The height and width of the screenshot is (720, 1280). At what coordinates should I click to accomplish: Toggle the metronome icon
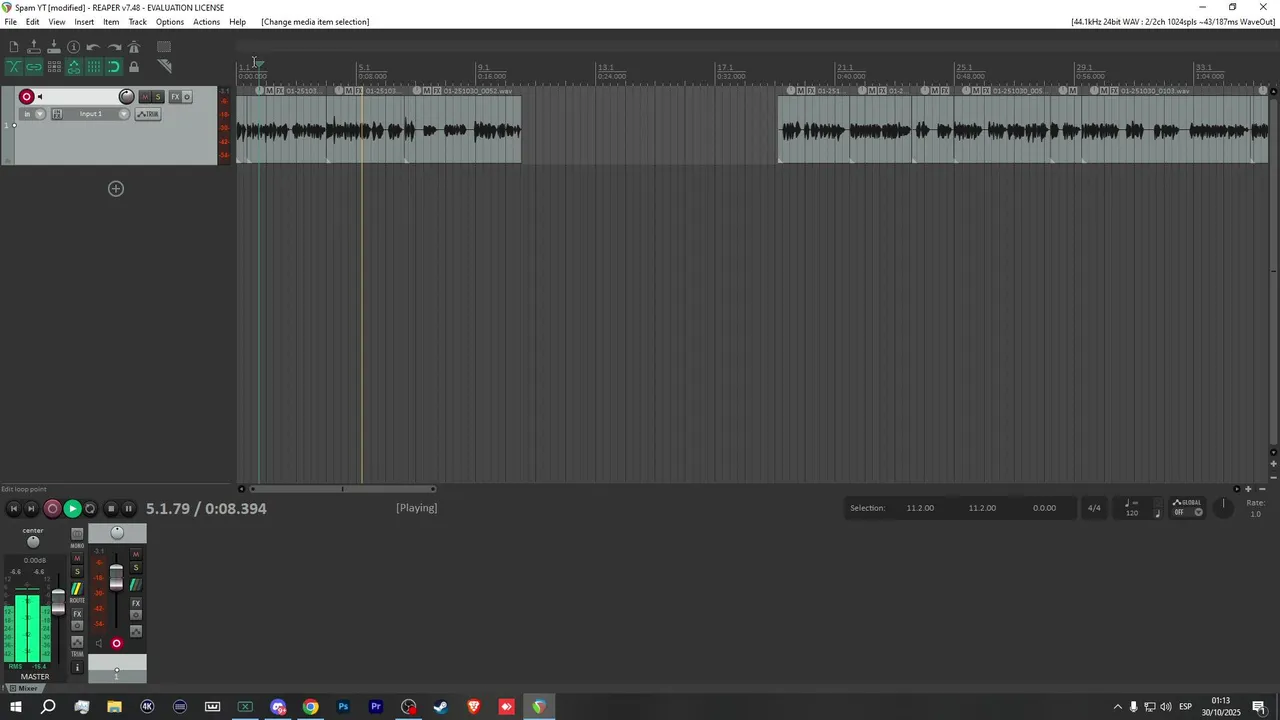tap(134, 47)
